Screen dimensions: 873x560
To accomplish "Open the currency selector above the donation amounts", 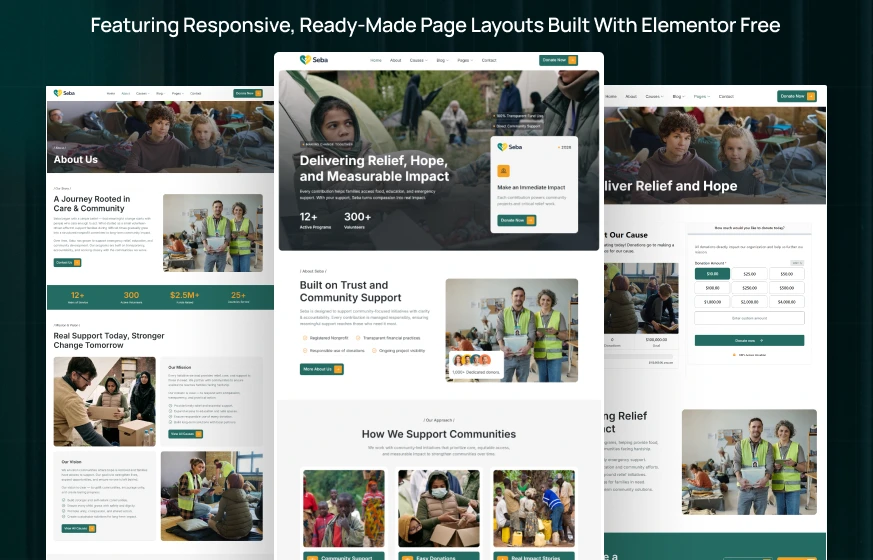I will (x=797, y=263).
